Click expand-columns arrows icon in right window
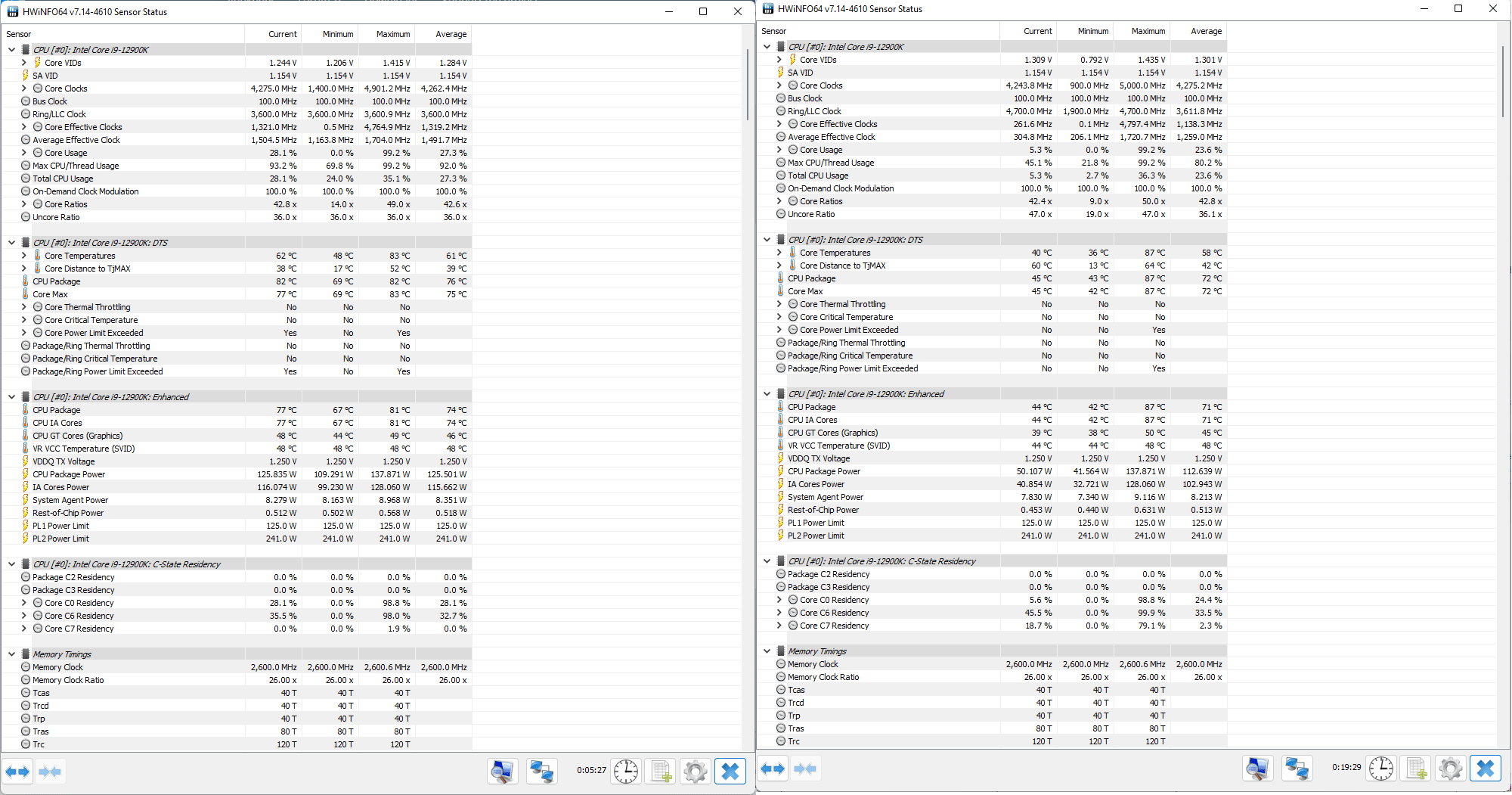Image resolution: width=1512 pixels, height=795 pixels. point(773,769)
